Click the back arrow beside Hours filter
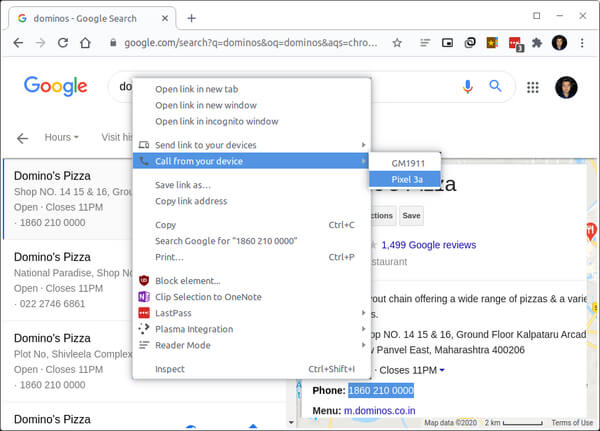The image size is (600, 431). (x=22, y=138)
